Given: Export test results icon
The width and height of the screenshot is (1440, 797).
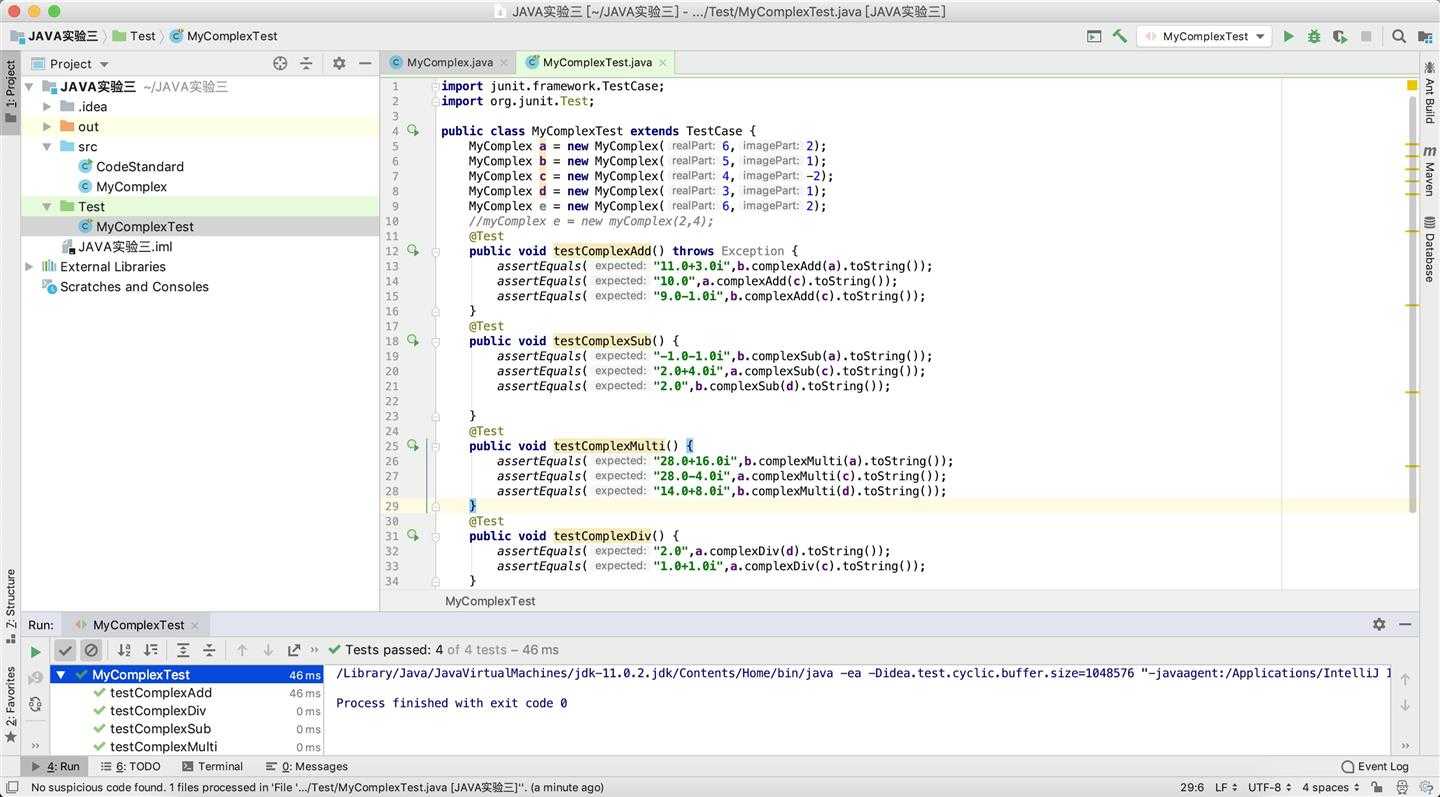Looking at the screenshot, I should tap(294, 650).
